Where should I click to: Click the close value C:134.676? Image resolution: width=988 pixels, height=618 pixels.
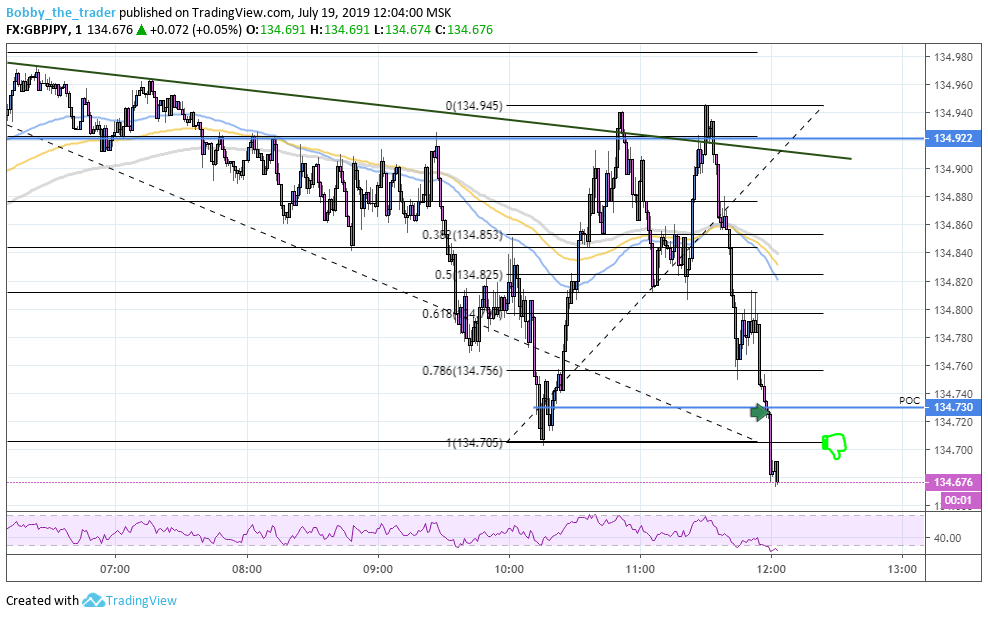464,30
